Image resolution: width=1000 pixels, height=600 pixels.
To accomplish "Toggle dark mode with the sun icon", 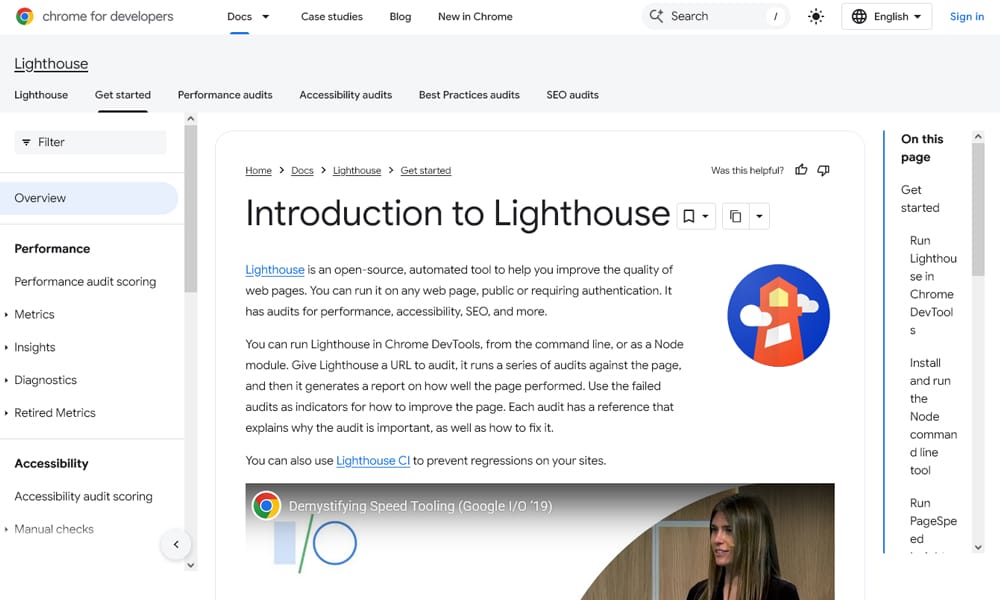I will point(816,16).
